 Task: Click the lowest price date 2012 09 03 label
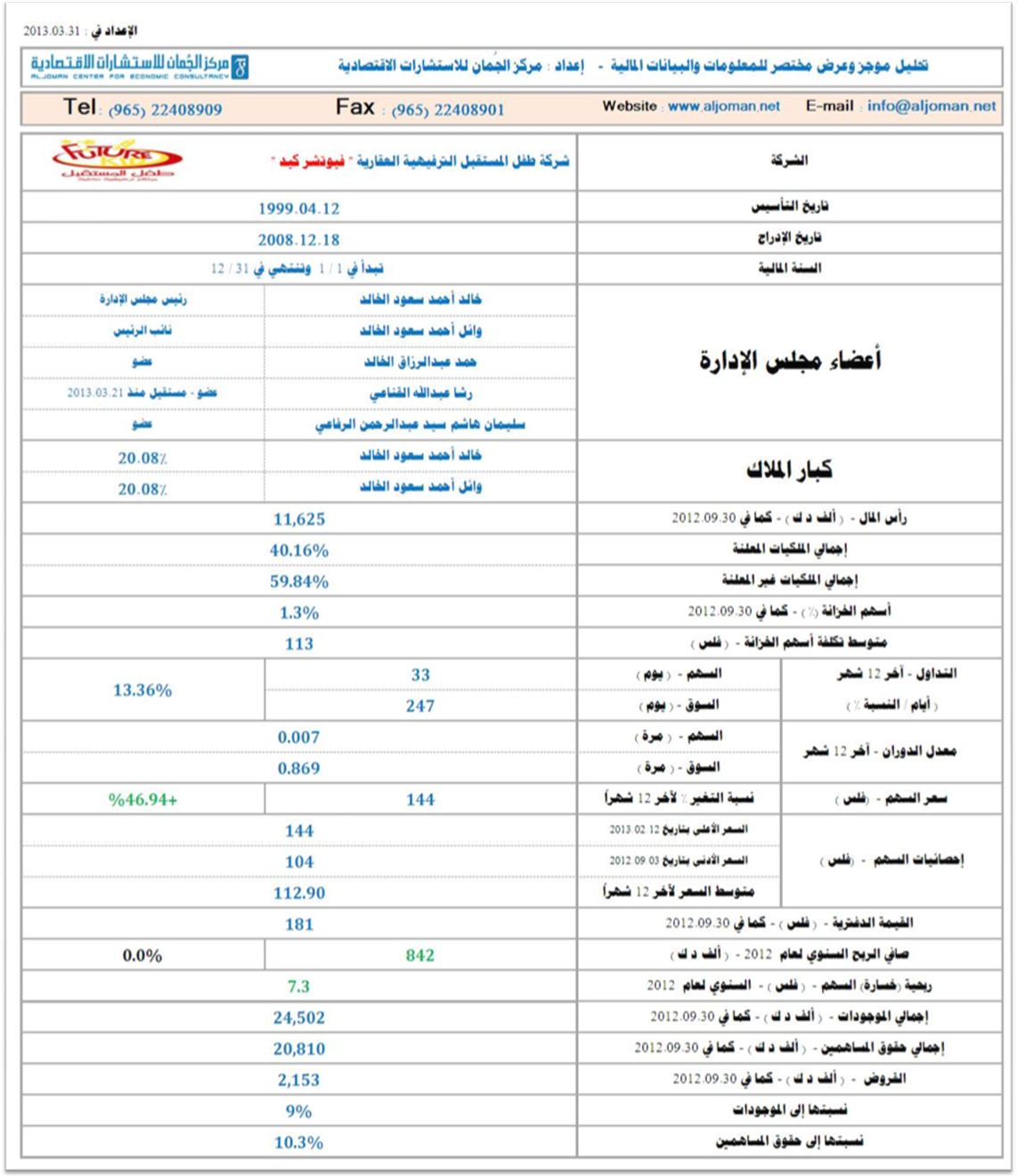679,860
